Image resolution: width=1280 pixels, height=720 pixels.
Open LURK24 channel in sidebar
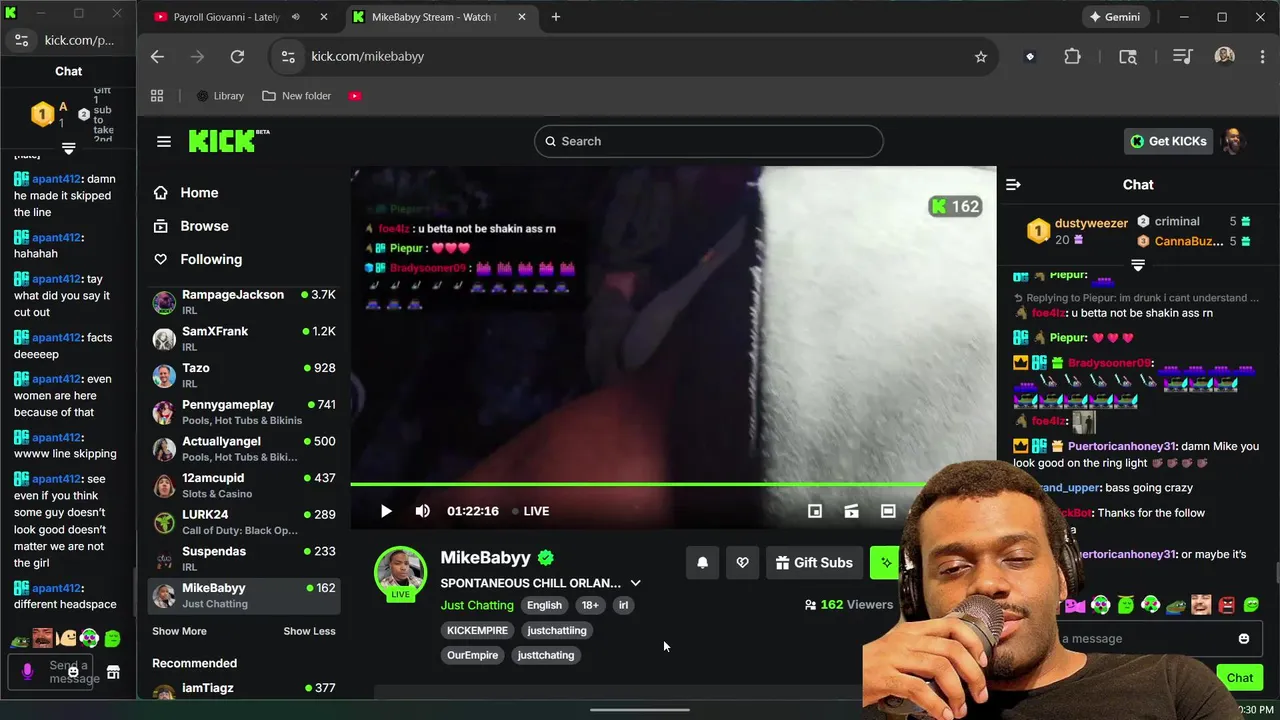244,522
